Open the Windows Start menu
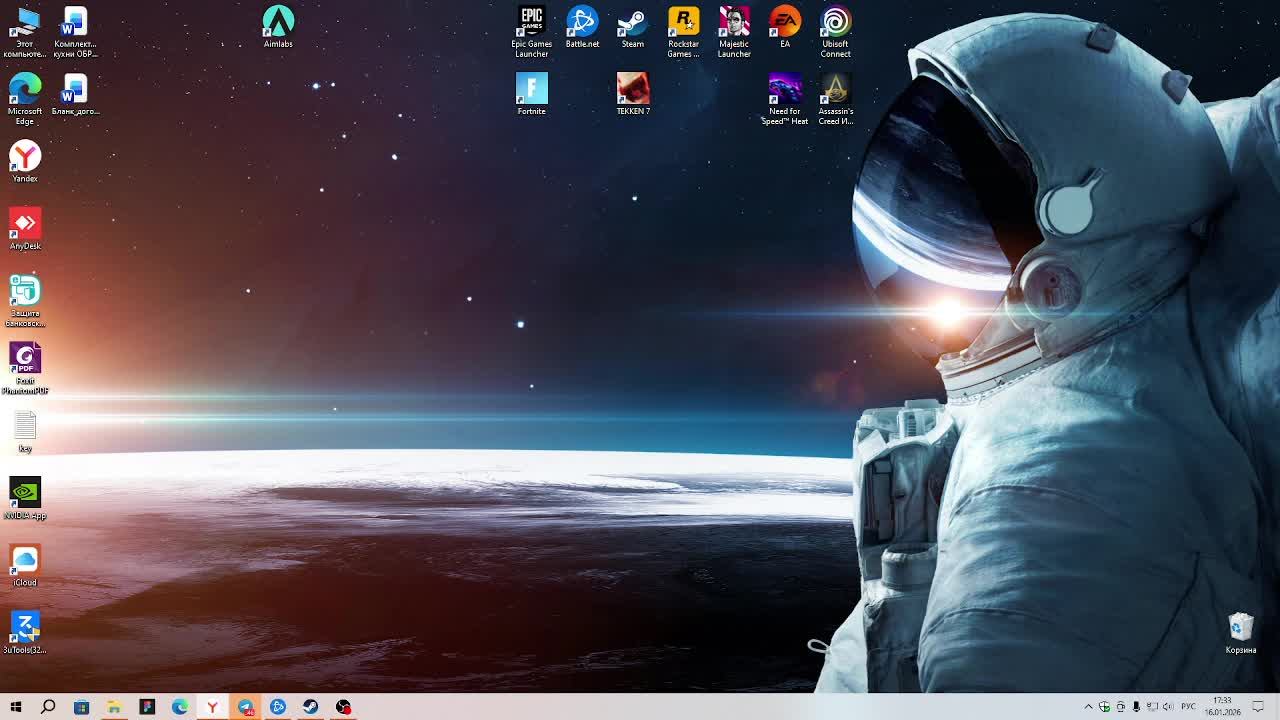 tap(16, 707)
